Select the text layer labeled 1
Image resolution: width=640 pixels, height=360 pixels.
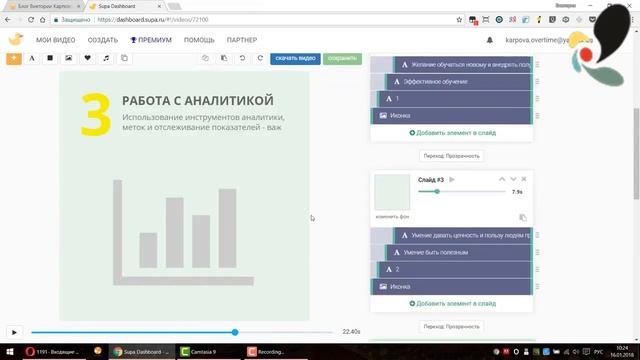[x=455, y=99]
